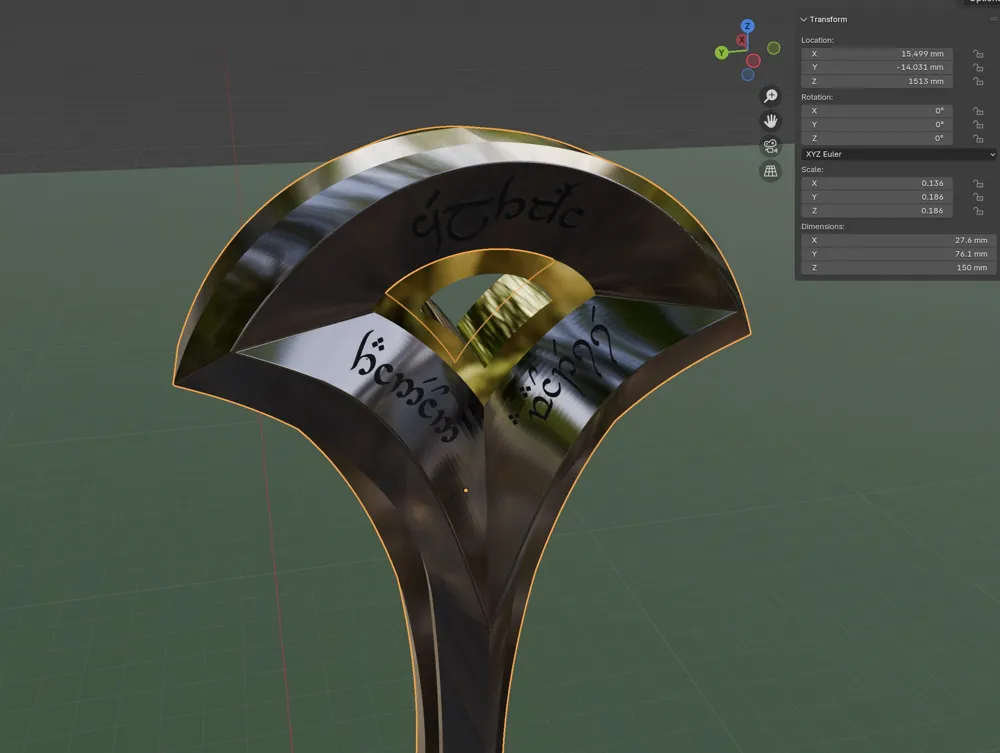This screenshot has height=753, width=1000.
Task: Lock the Scale Y value
Action: 978,197
